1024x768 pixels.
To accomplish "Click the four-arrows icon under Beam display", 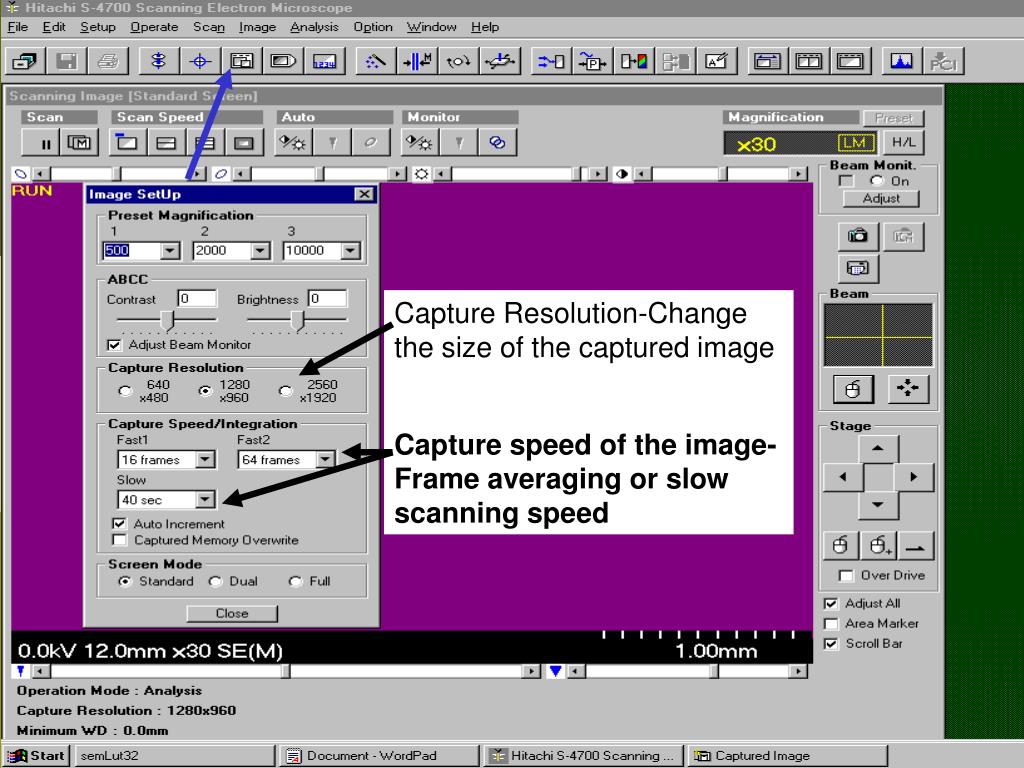I will click(x=908, y=389).
